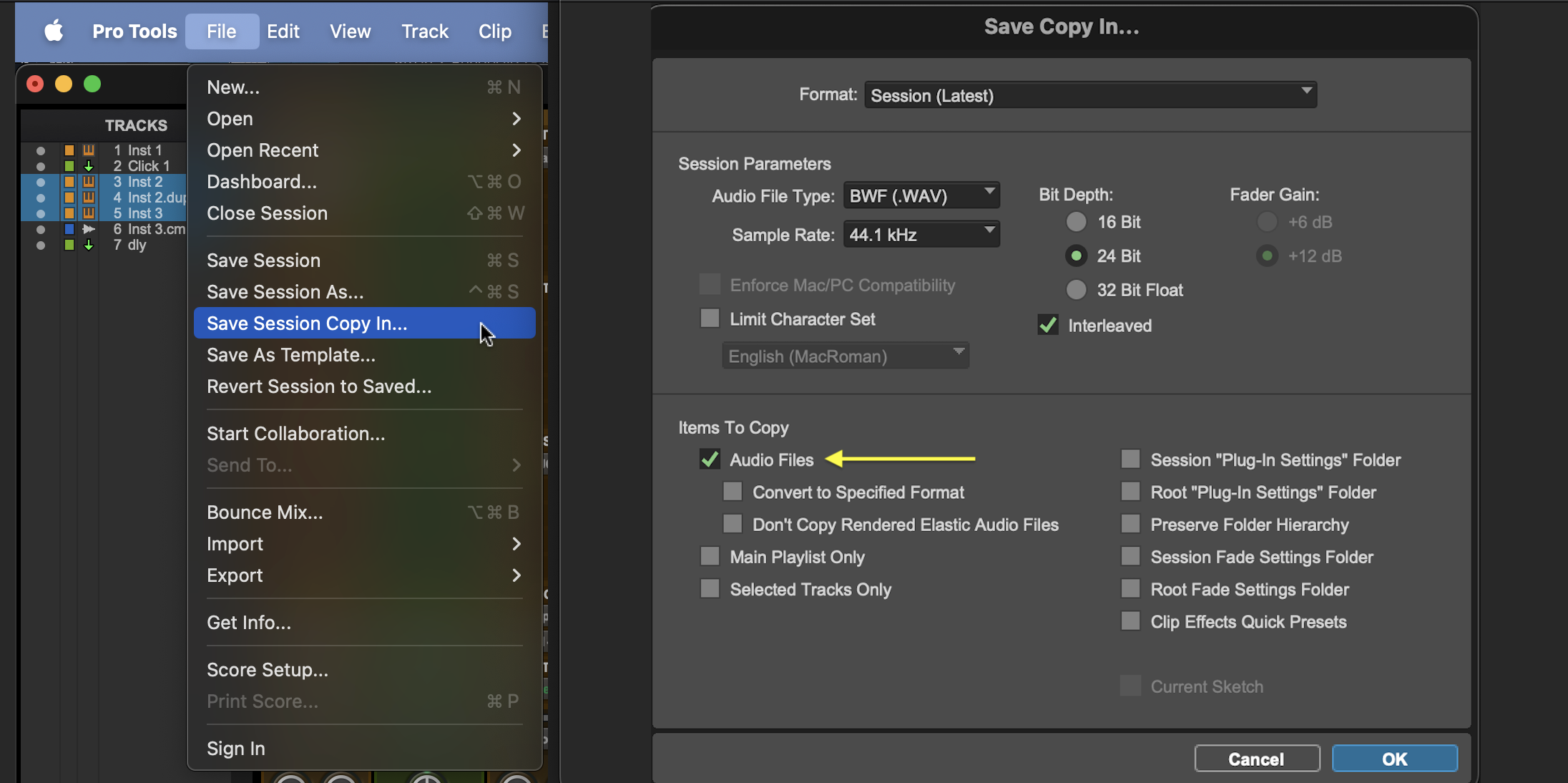The image size is (1568, 783).
Task: Click the green color swatch of Click 1
Action: 69,166
